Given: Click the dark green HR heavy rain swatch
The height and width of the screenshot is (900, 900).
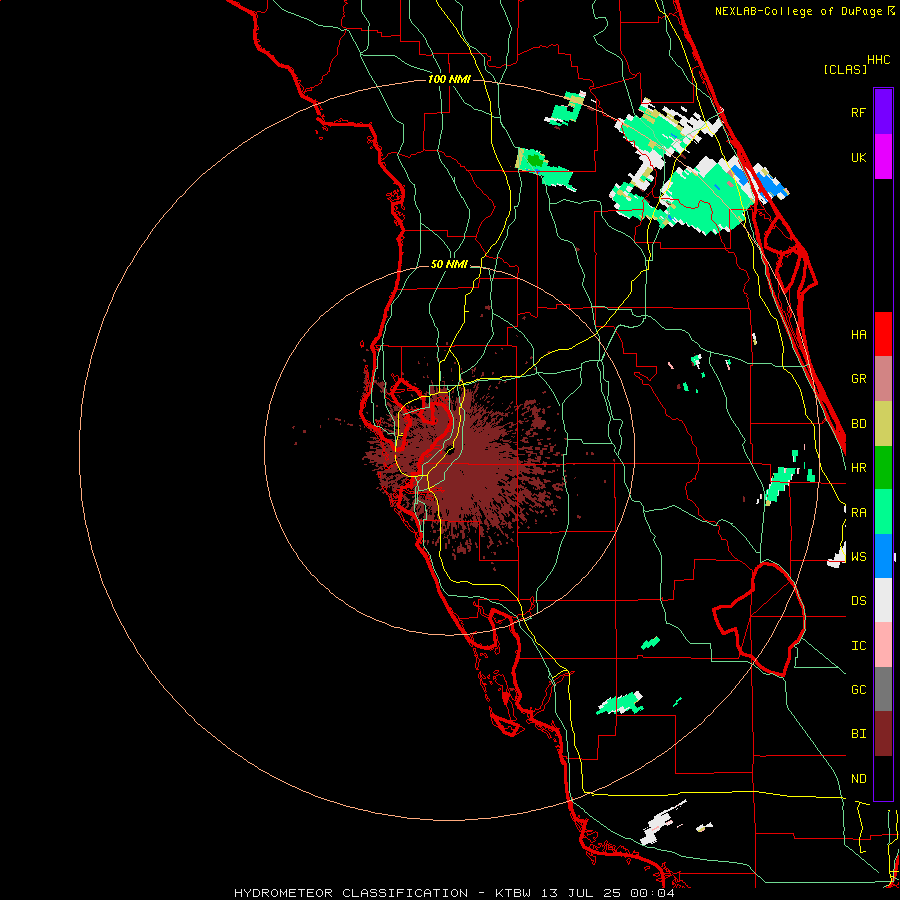Looking at the screenshot, I should point(883,468).
